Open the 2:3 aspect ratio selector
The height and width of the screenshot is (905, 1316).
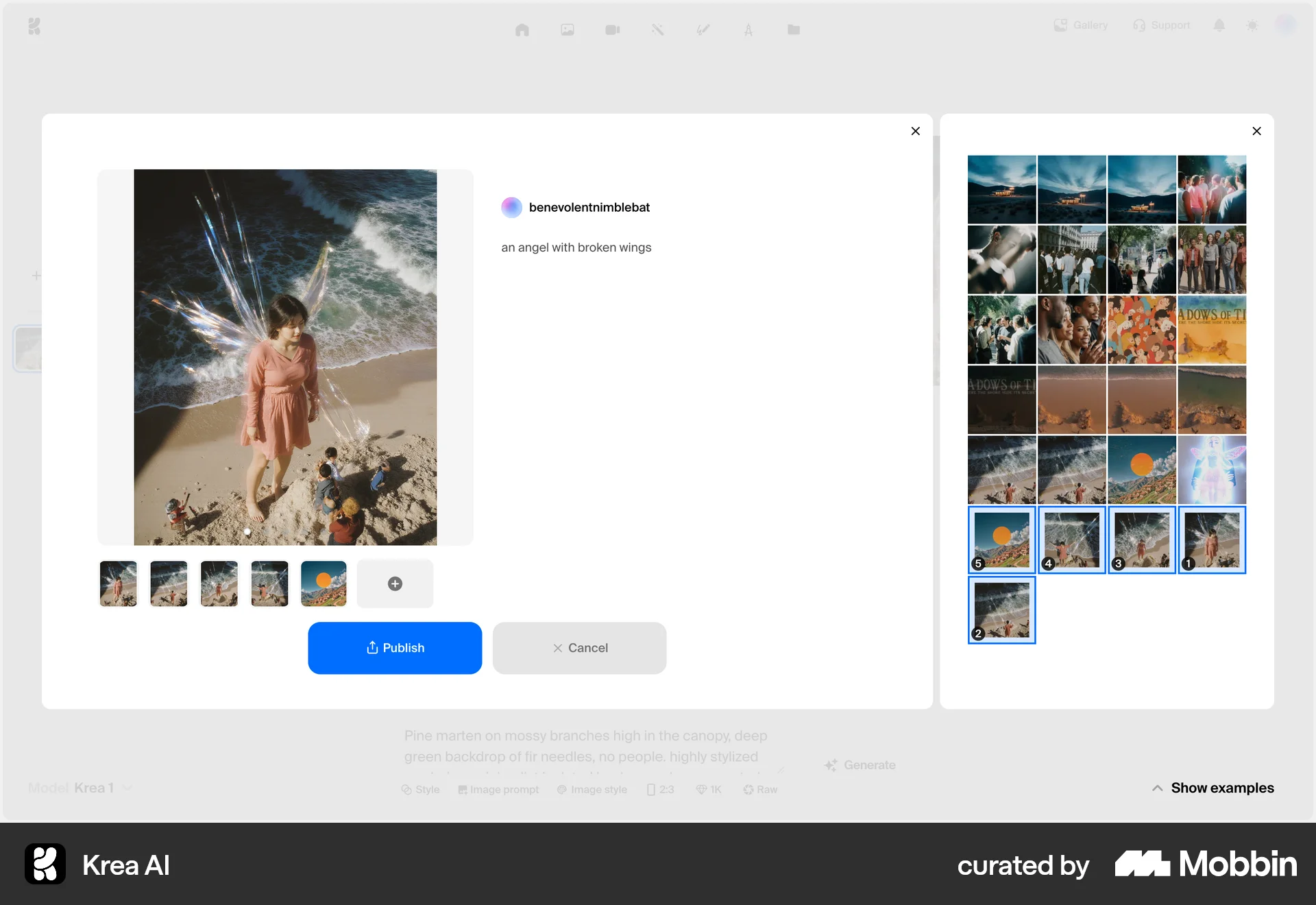point(659,789)
